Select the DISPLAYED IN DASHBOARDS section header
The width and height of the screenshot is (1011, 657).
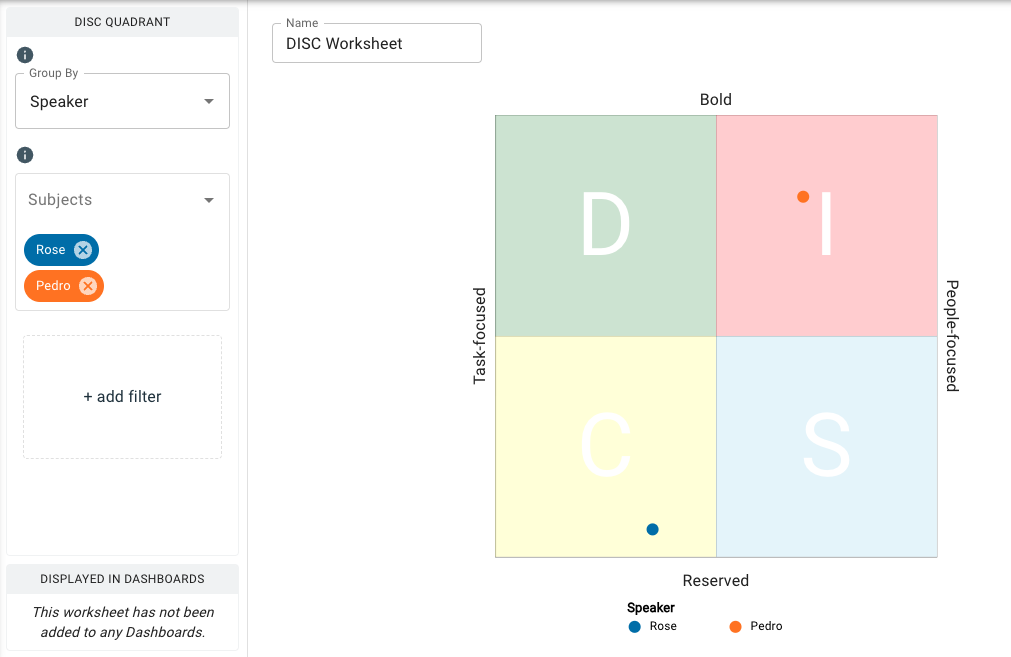(122, 580)
